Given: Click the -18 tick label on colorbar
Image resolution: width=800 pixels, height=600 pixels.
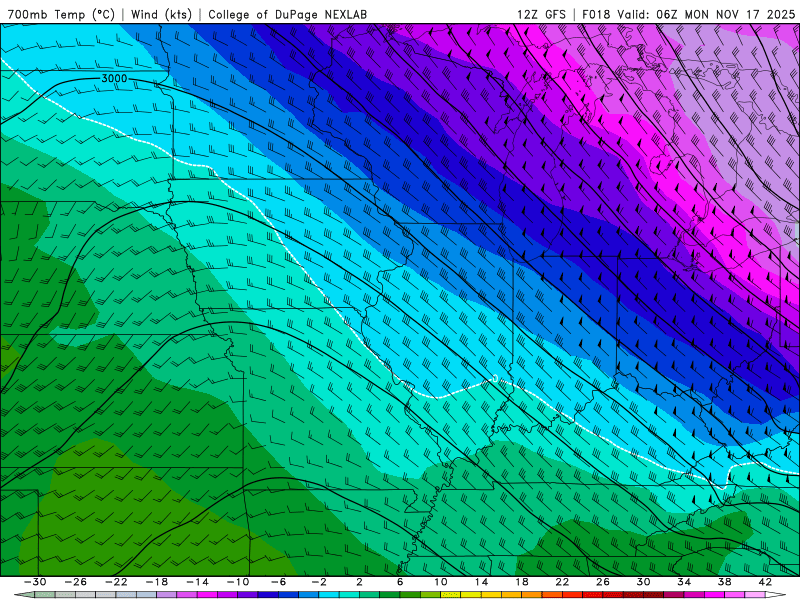Looking at the screenshot, I should (x=157, y=582).
